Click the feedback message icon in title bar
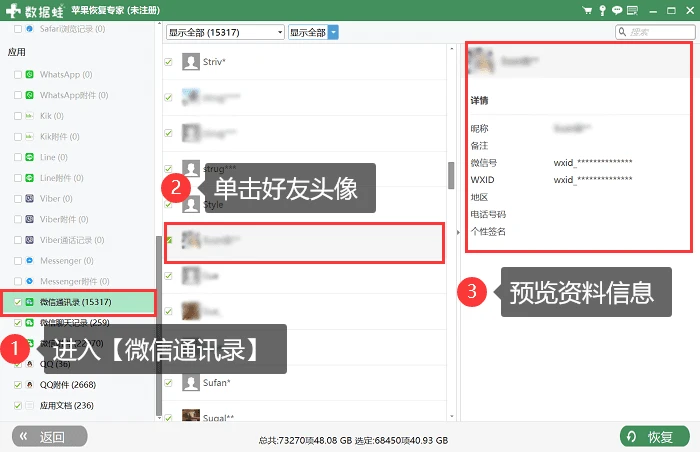700x452 pixels. [632, 10]
